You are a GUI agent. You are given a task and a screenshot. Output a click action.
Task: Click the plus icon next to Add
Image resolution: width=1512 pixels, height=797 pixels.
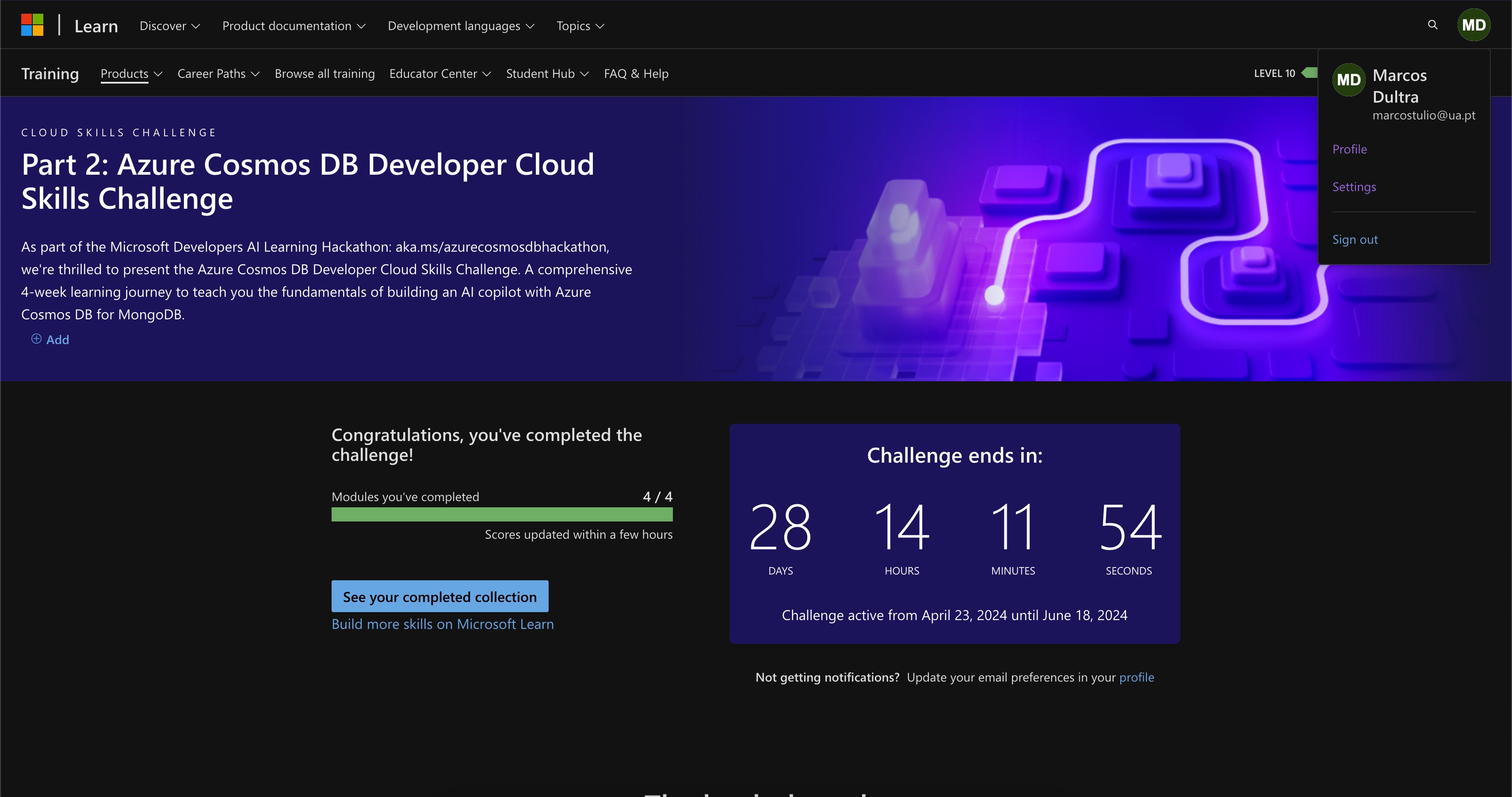tap(36, 340)
